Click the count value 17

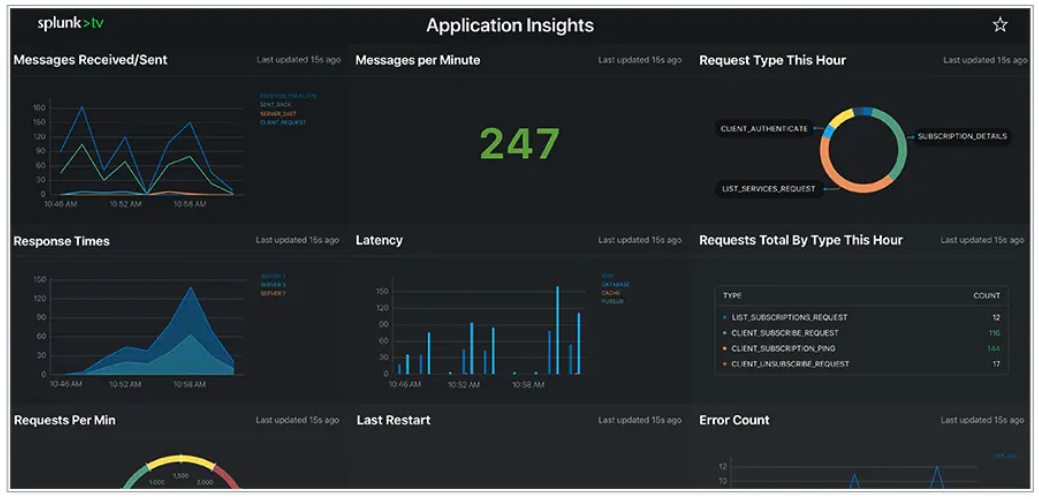(x=997, y=364)
